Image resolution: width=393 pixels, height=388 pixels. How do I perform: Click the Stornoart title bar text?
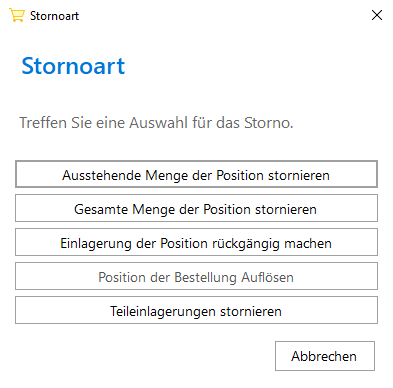[54, 16]
